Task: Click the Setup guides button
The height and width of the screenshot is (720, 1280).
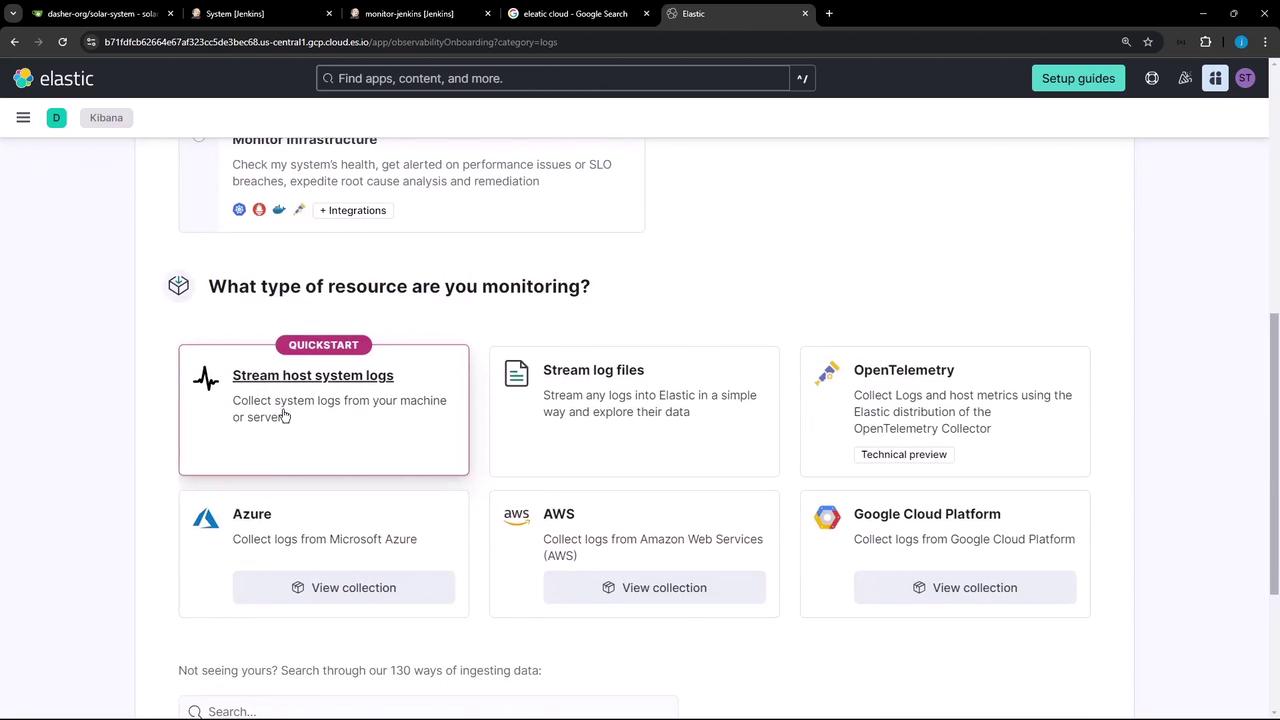Action: coord(1078,78)
